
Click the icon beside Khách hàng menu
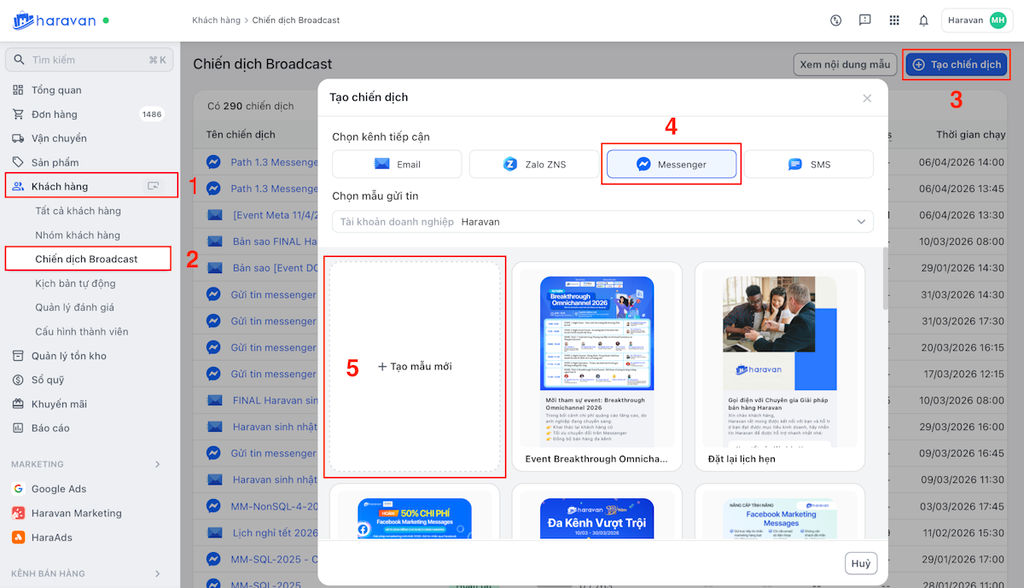tap(153, 186)
